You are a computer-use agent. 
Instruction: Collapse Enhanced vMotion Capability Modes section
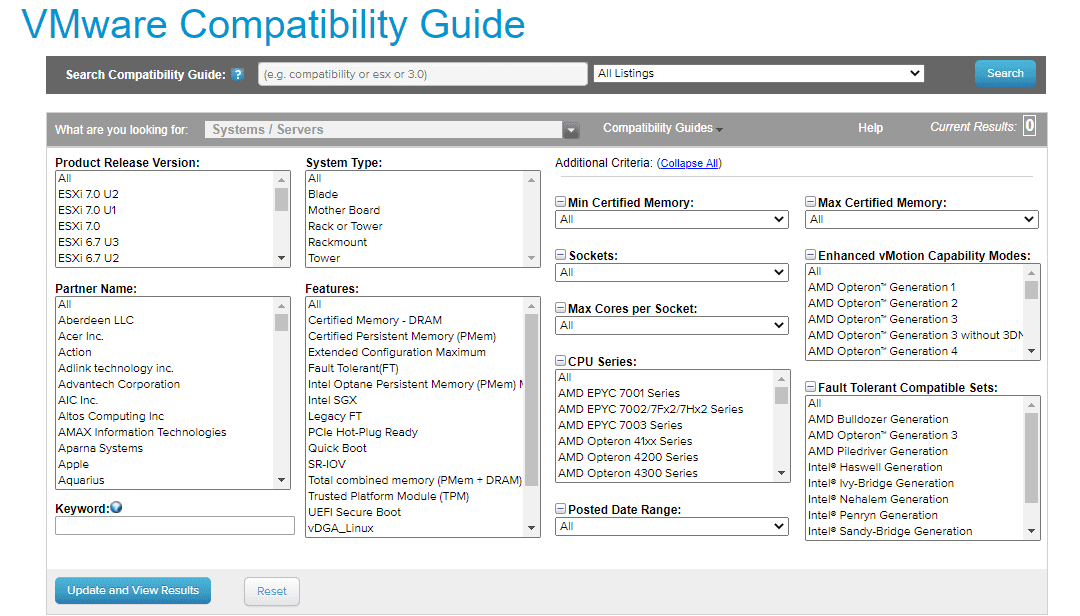(x=811, y=255)
